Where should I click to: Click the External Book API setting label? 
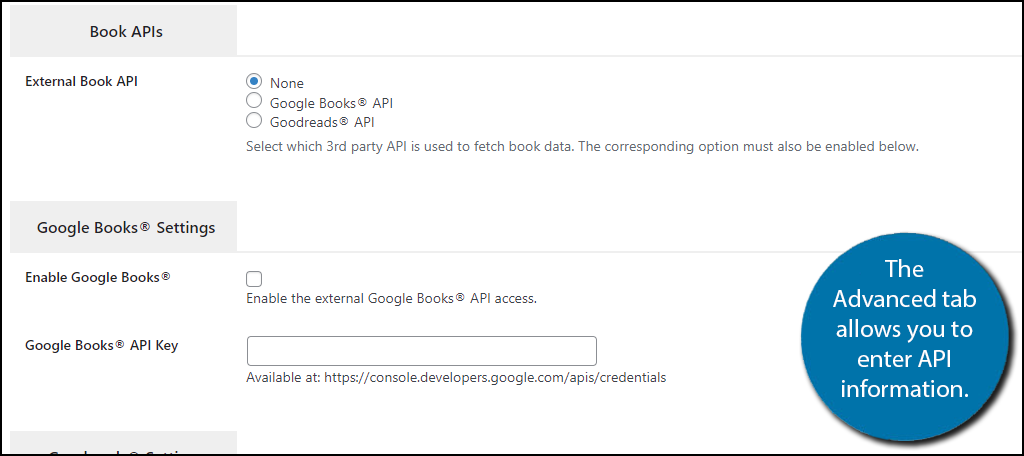tap(81, 82)
